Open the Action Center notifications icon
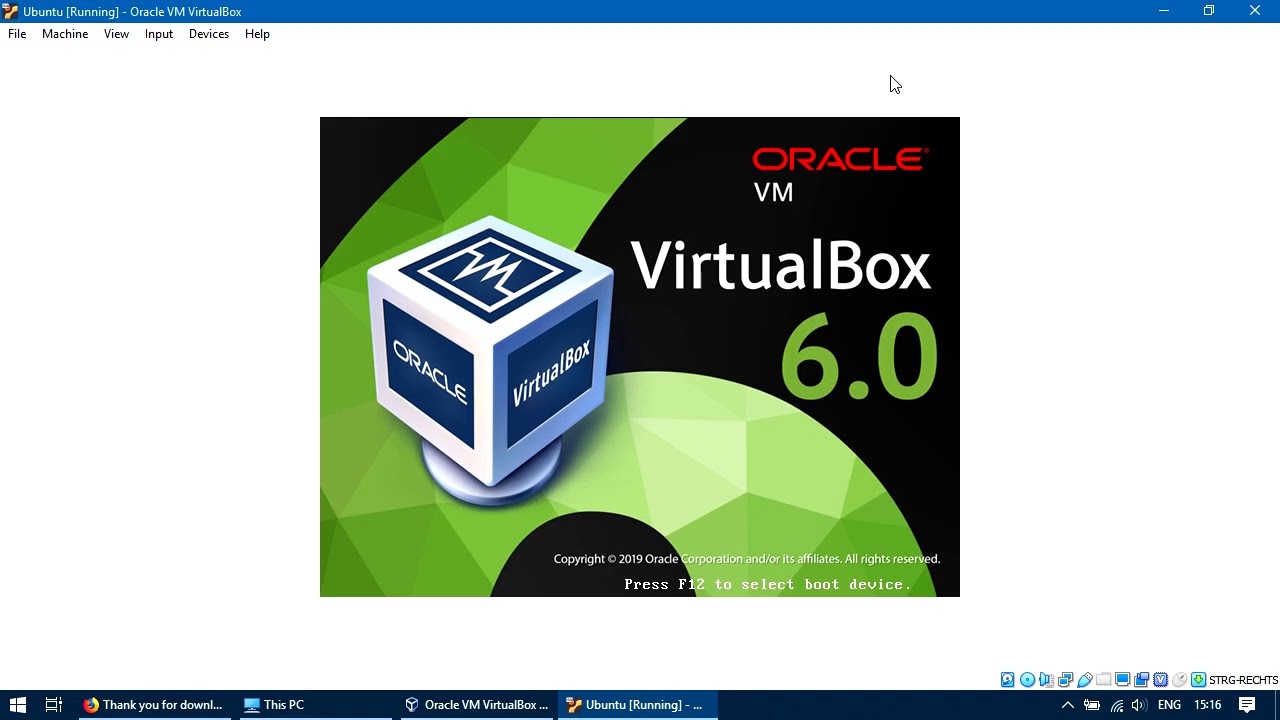1280x720 pixels. click(x=1247, y=705)
